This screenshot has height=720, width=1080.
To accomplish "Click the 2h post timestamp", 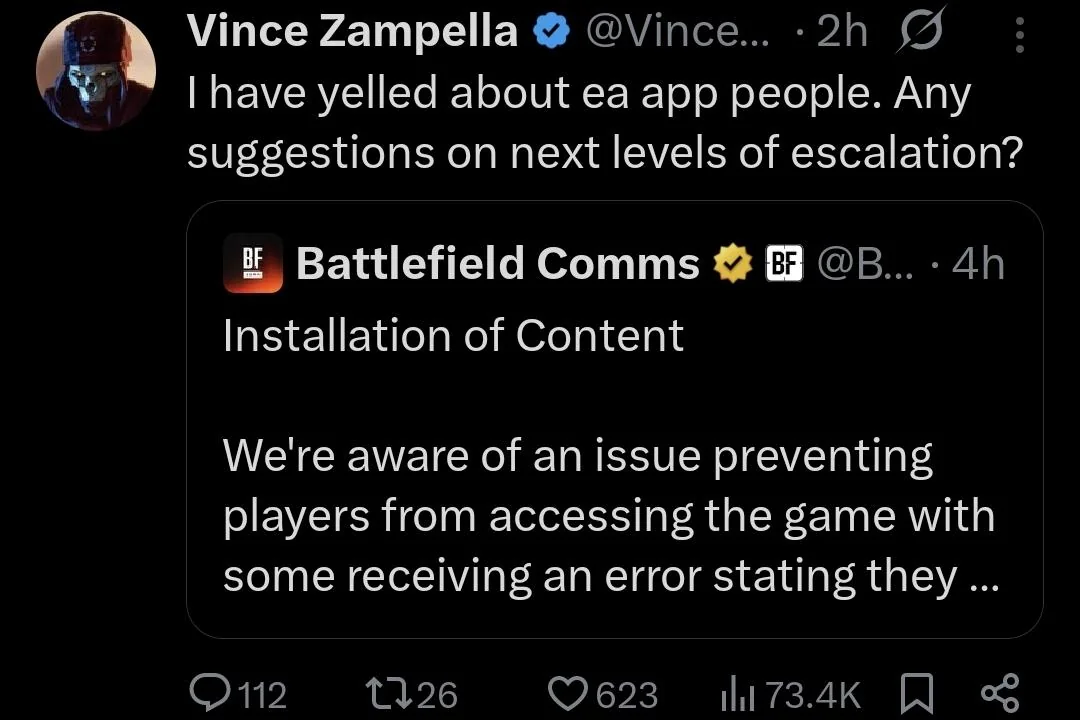I will click(x=841, y=33).
